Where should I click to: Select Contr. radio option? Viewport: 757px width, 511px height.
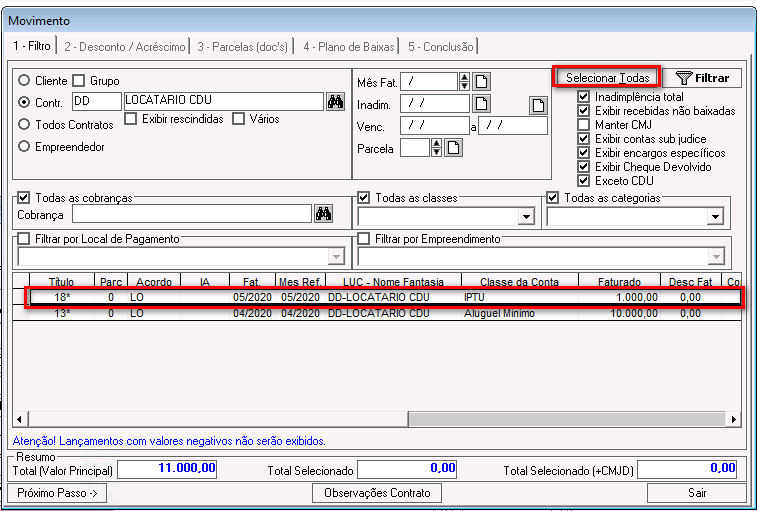pos(24,102)
